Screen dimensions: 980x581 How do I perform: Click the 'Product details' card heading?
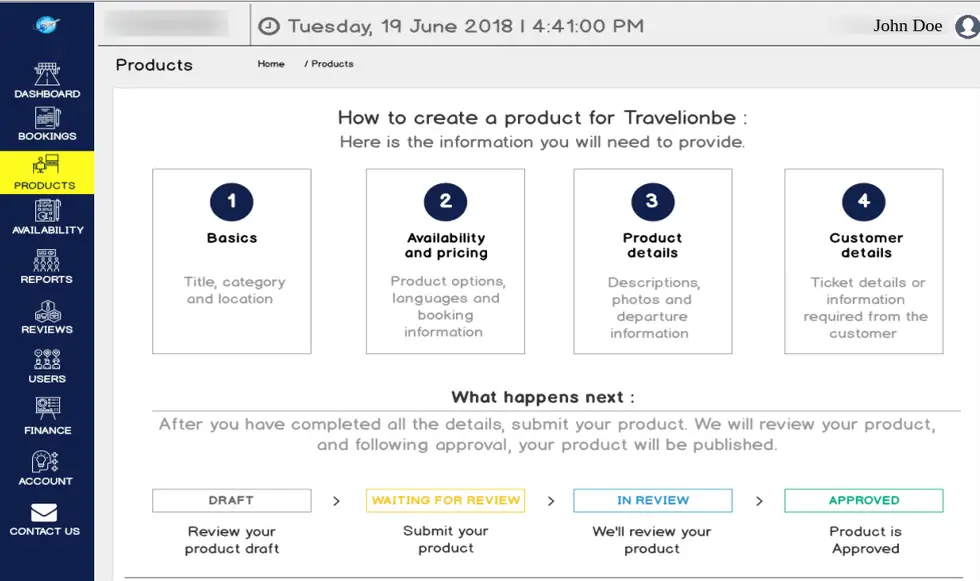[x=652, y=246]
